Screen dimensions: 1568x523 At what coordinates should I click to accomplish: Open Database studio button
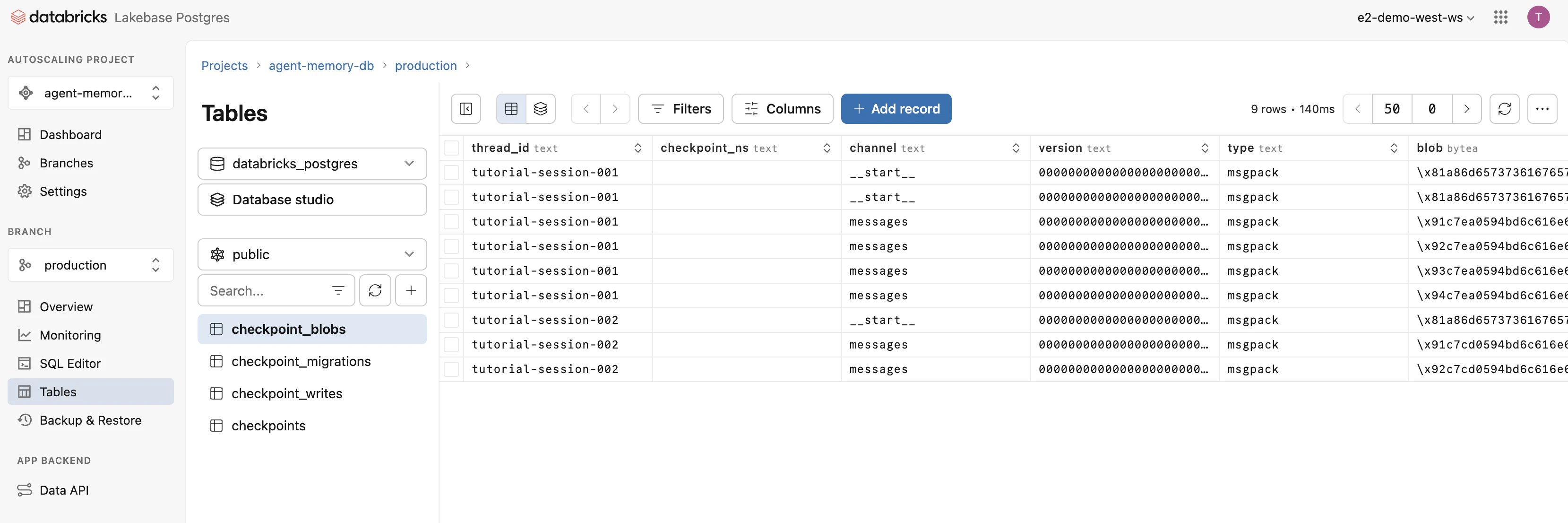pyautogui.click(x=312, y=199)
